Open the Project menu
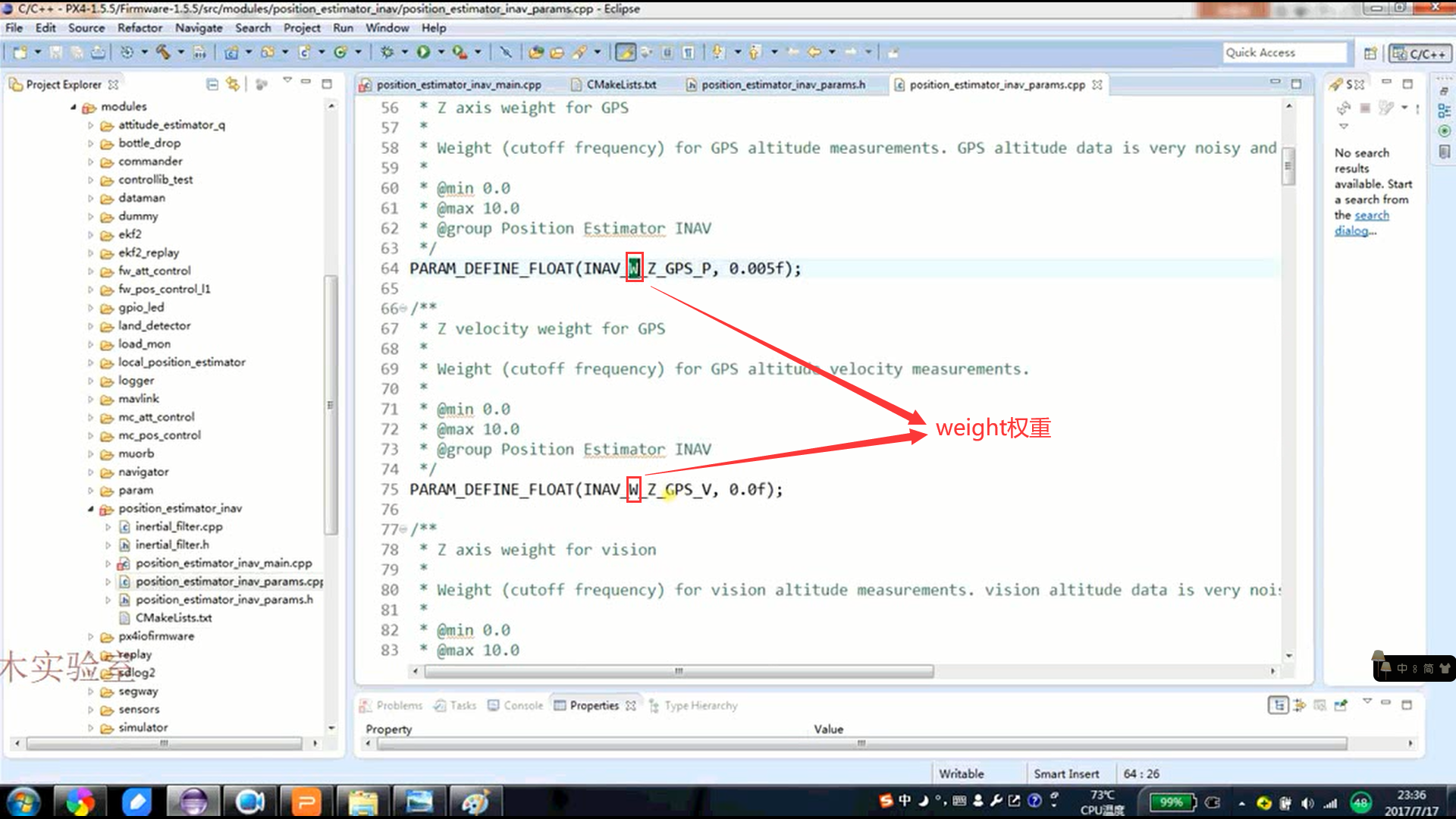 pyautogui.click(x=302, y=27)
